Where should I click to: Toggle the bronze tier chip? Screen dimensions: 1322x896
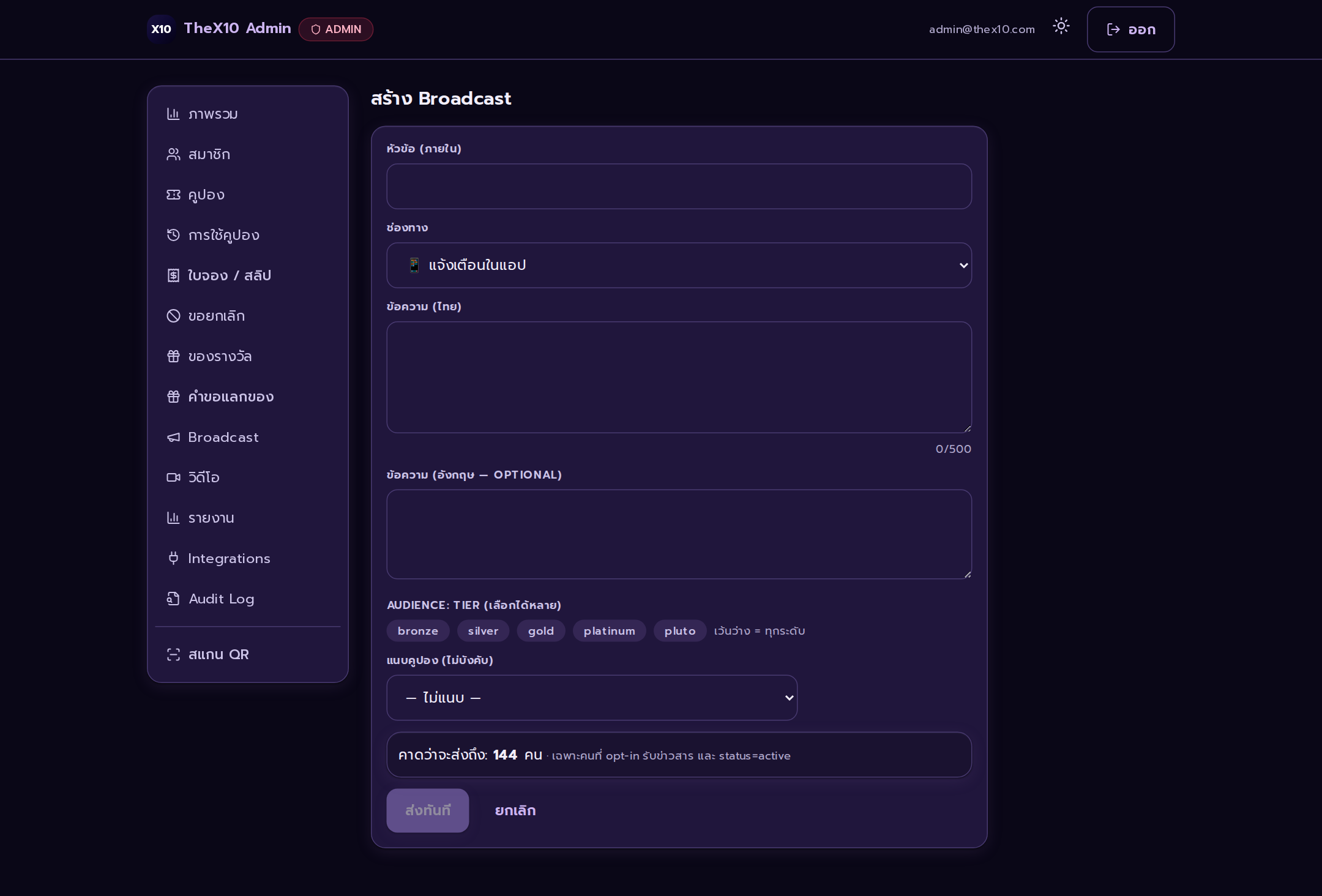pyautogui.click(x=418, y=631)
